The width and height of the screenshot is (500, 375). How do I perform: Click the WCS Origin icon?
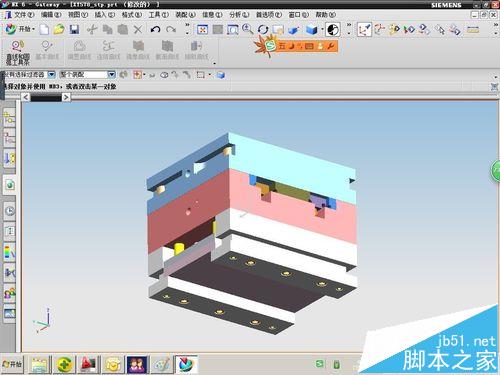tap(394, 29)
